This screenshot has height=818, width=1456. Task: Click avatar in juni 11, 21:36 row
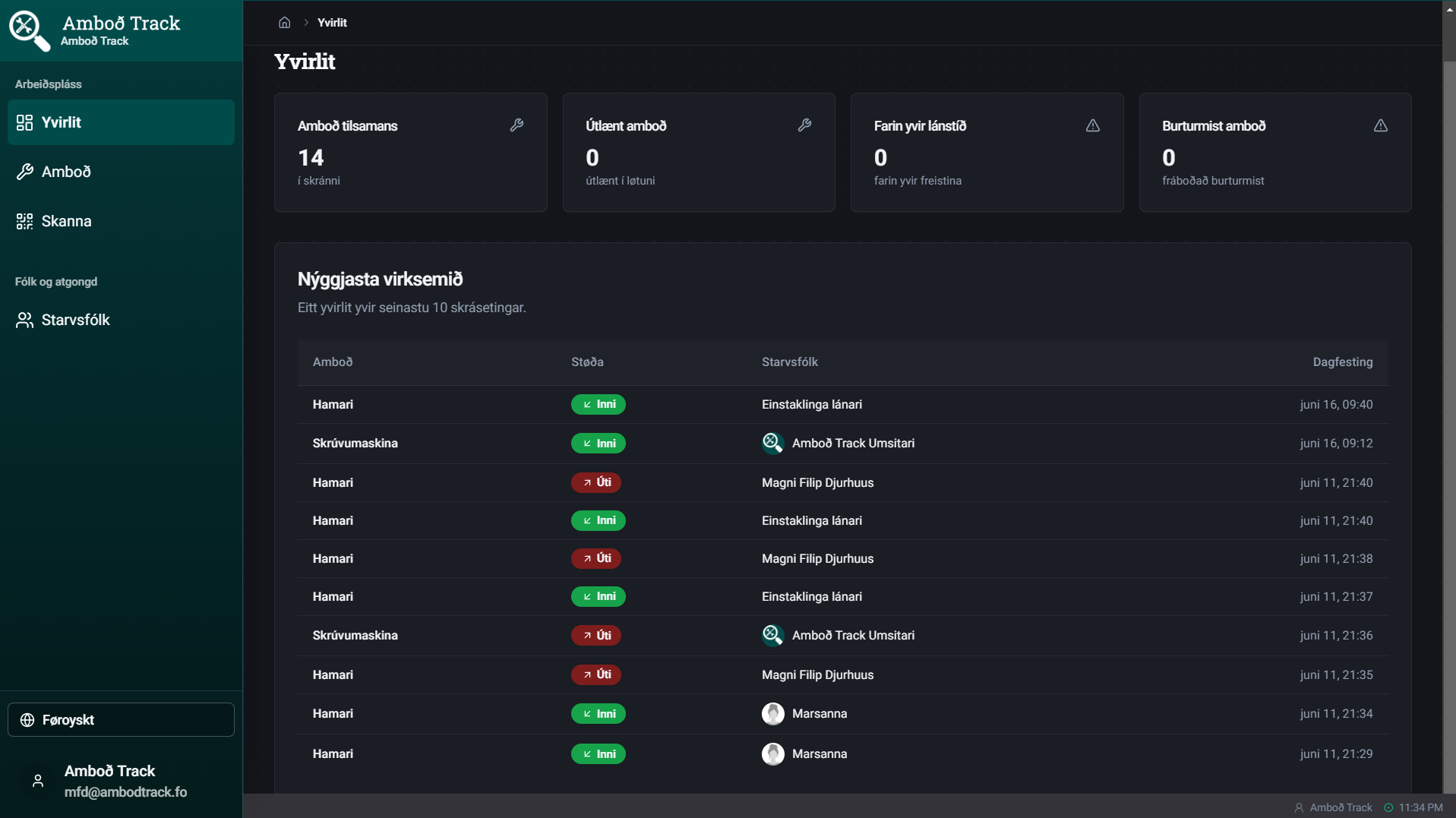pyautogui.click(x=772, y=635)
